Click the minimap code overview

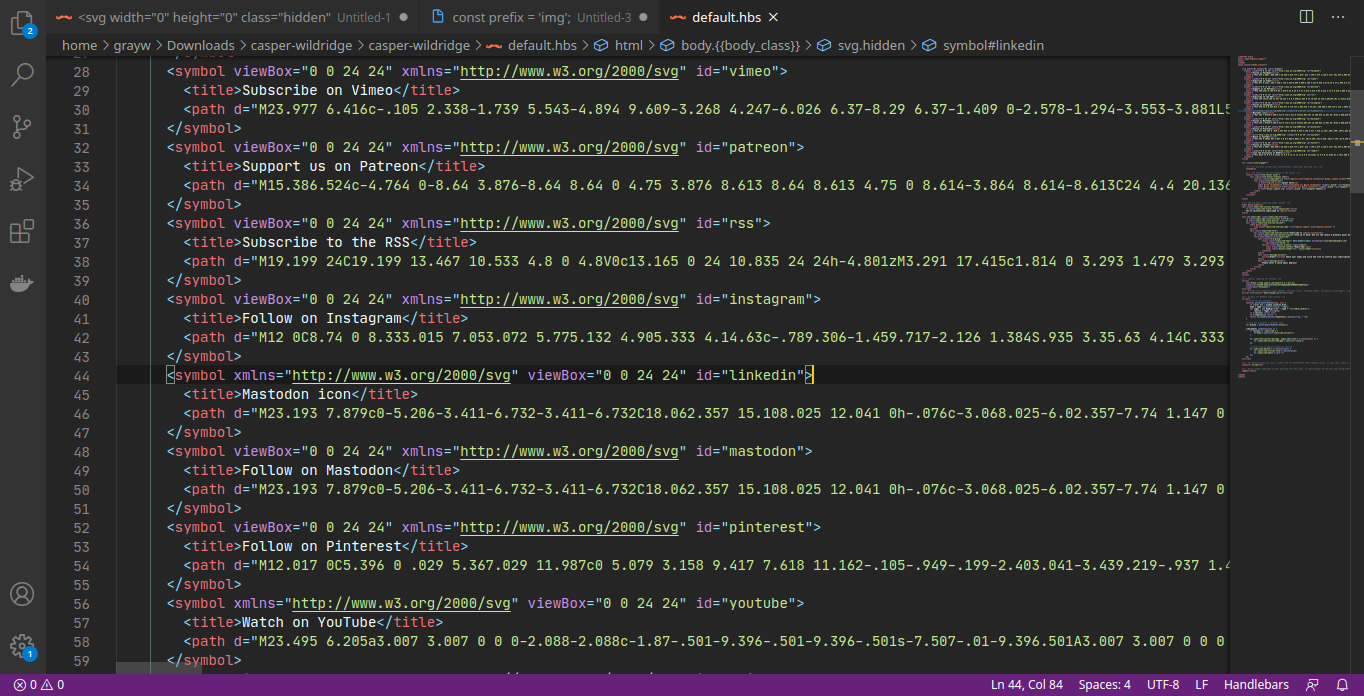pos(1292,215)
